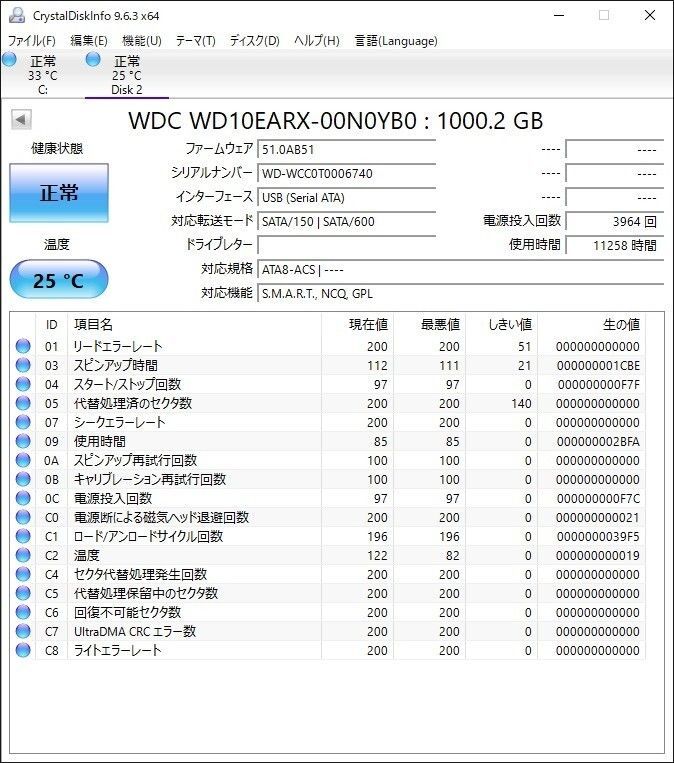The width and height of the screenshot is (674, 763).
Task: Click raw value 000000000F7F
Action: pos(599,384)
